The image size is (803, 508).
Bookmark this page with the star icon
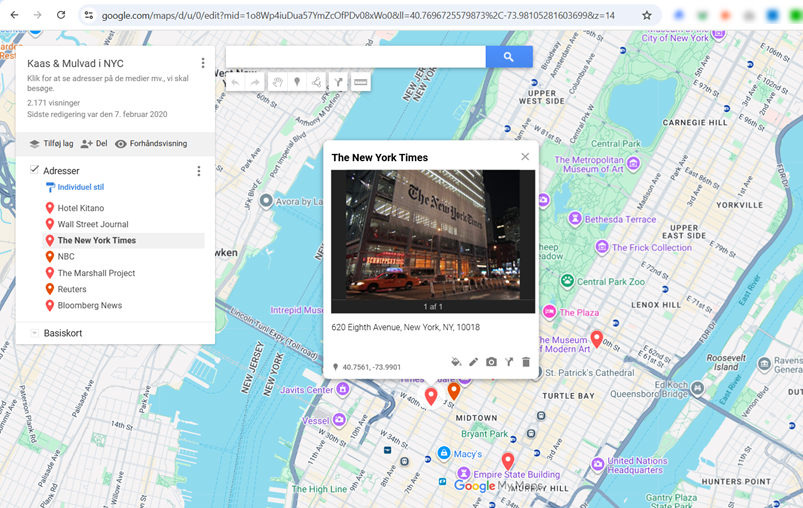(x=647, y=16)
